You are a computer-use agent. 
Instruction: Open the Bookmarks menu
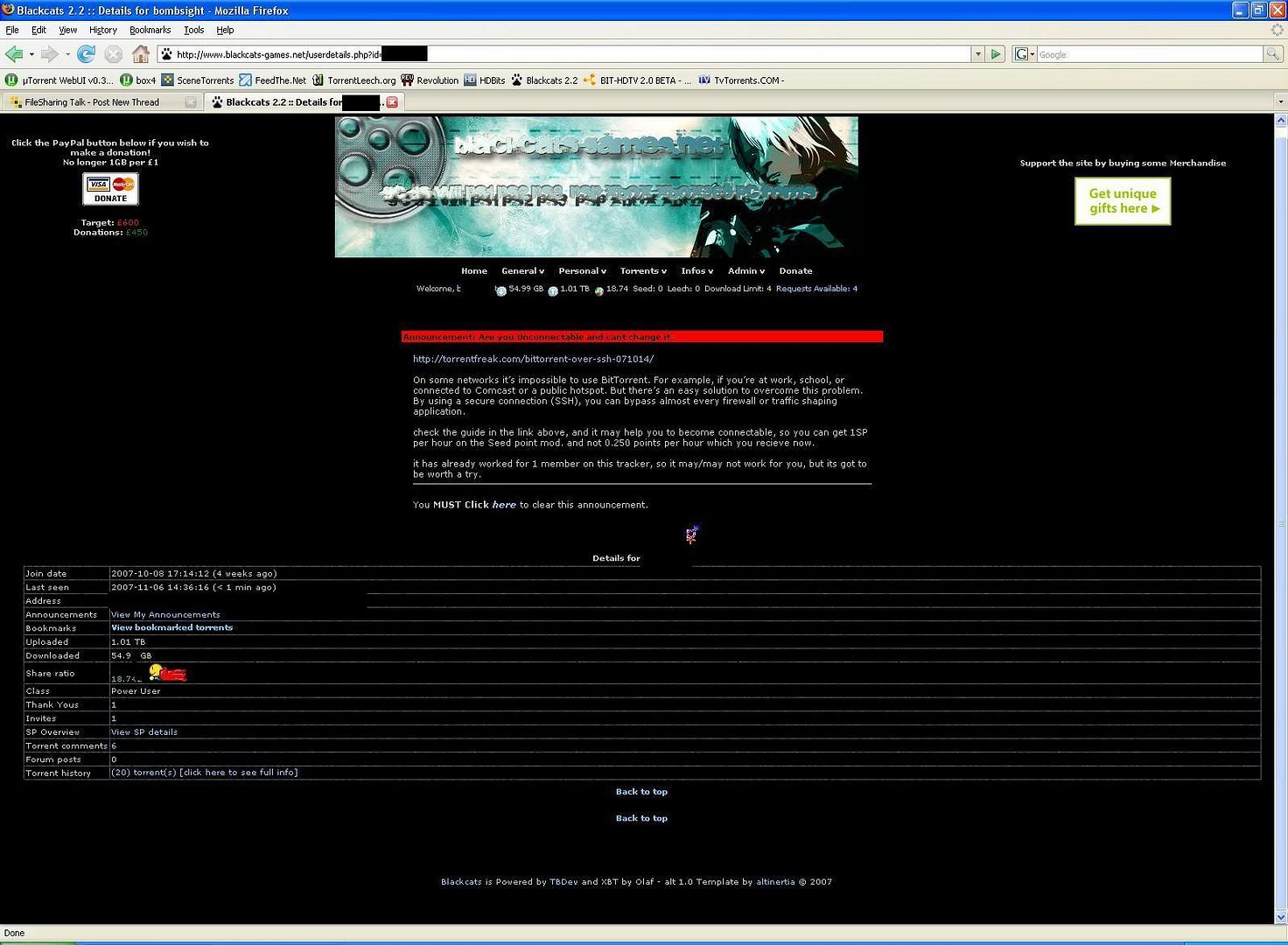coord(150,30)
